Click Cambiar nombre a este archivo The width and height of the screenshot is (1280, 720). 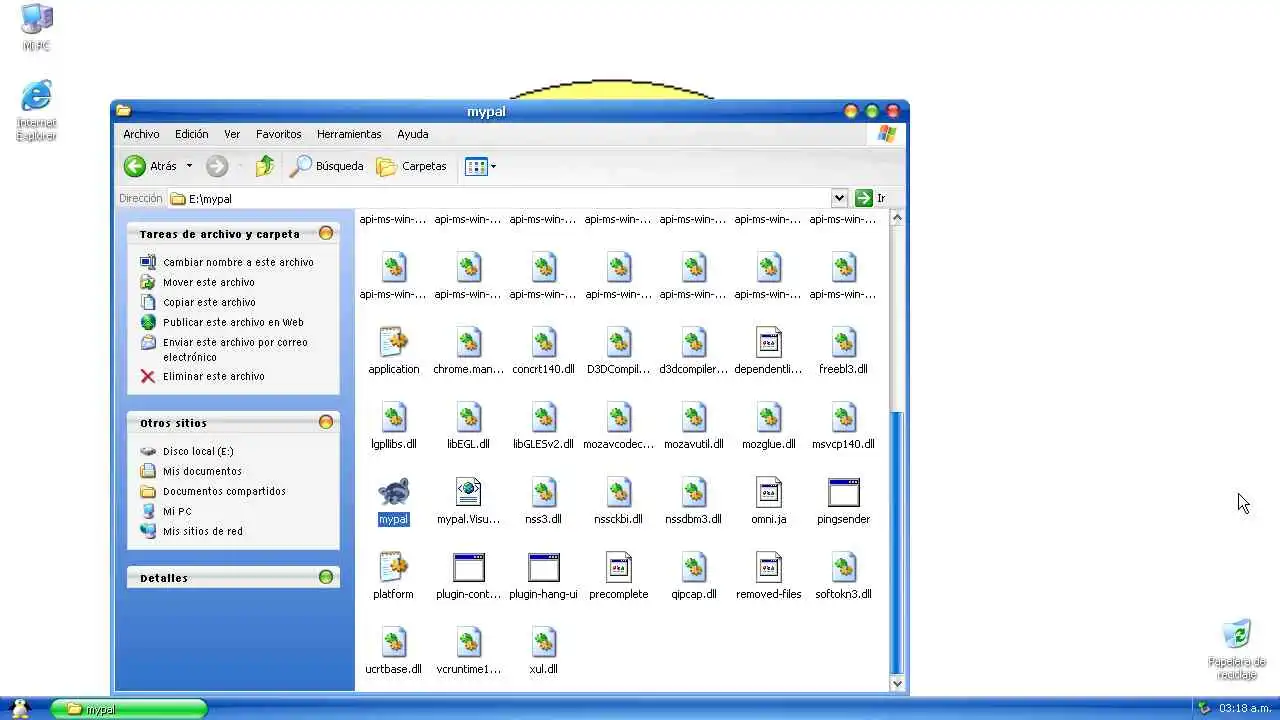pyautogui.click(x=238, y=262)
